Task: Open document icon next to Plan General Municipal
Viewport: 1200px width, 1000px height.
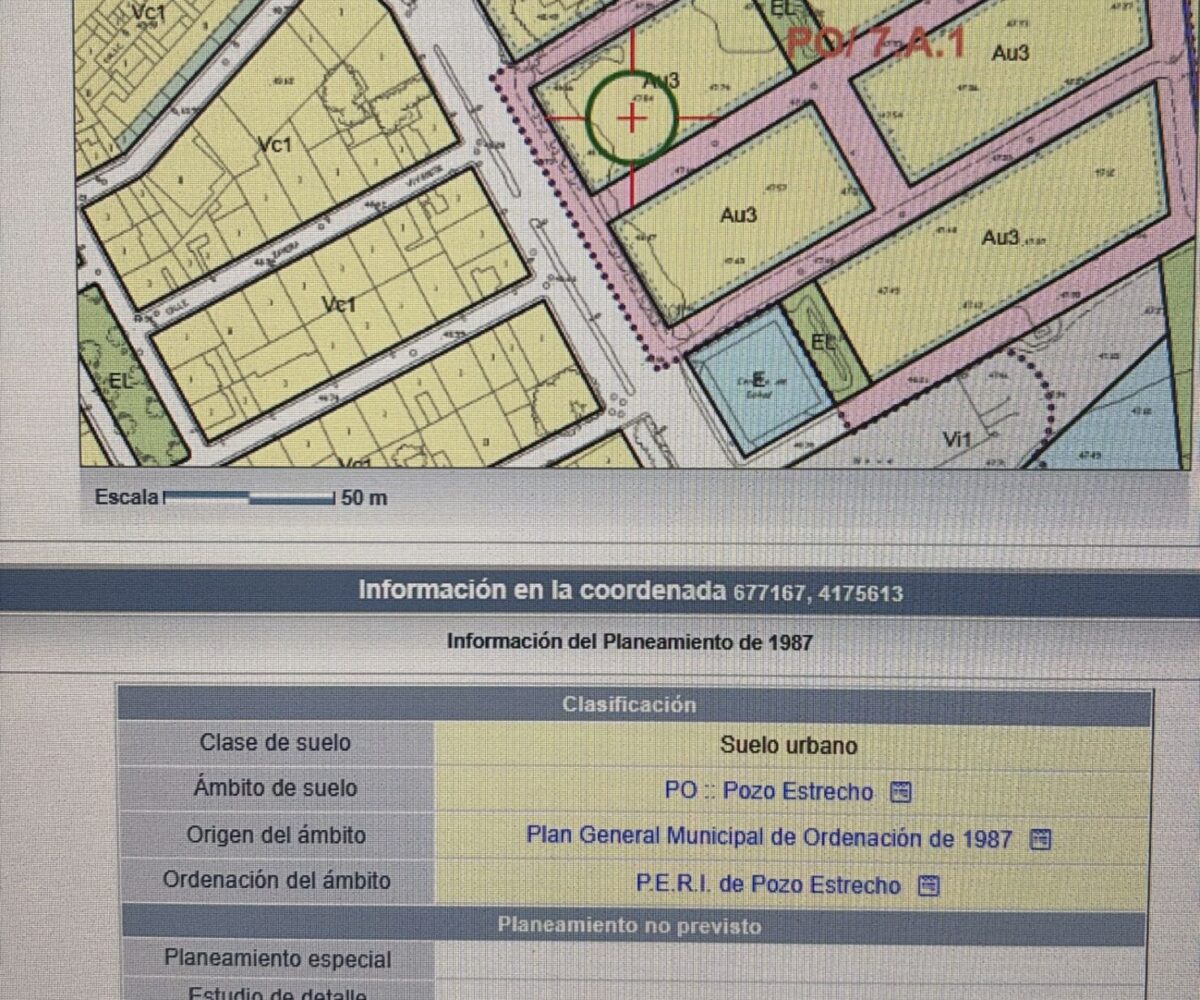Action: (1040, 839)
